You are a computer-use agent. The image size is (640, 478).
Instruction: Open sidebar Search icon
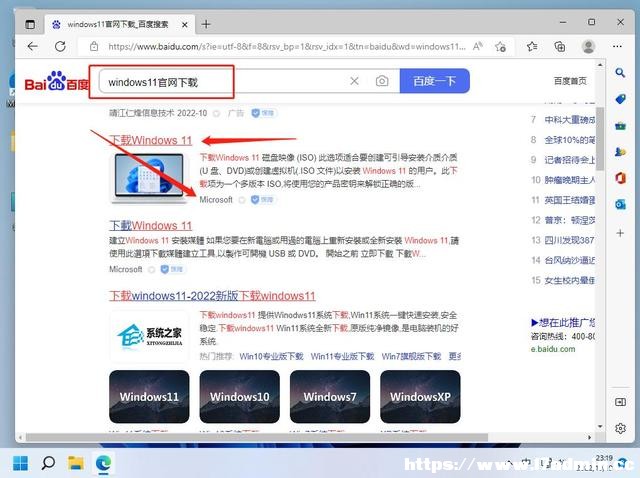point(620,73)
